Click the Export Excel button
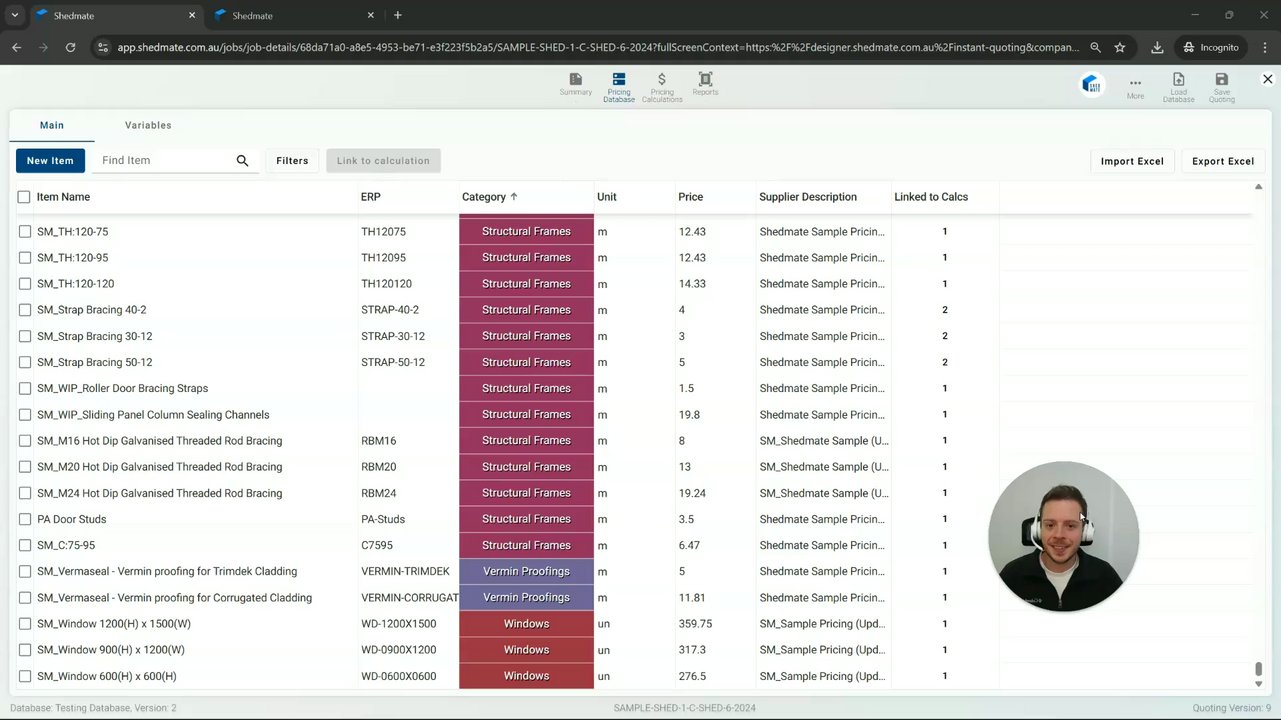The image size is (1281, 720). pos(1223,161)
